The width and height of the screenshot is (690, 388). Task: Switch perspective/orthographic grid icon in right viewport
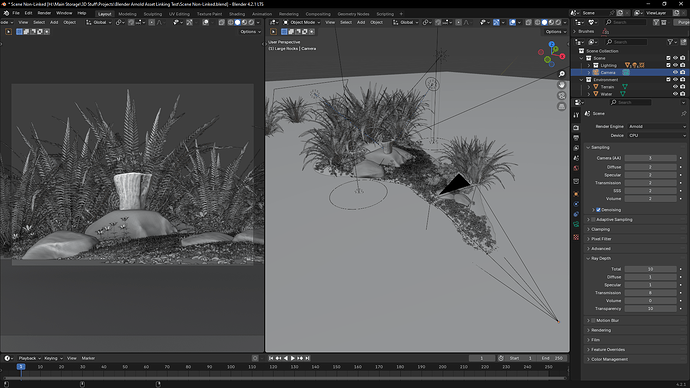tap(562, 106)
